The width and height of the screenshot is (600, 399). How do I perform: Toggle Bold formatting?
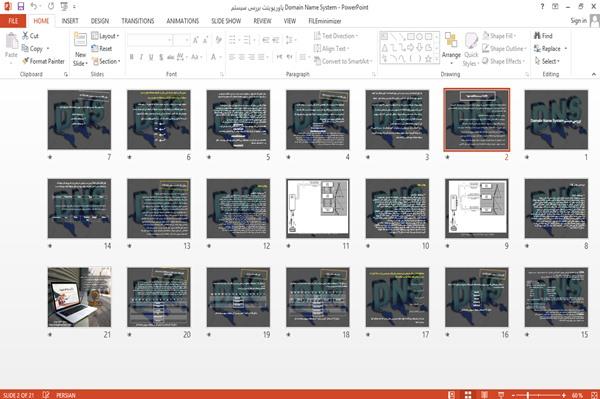[131, 57]
